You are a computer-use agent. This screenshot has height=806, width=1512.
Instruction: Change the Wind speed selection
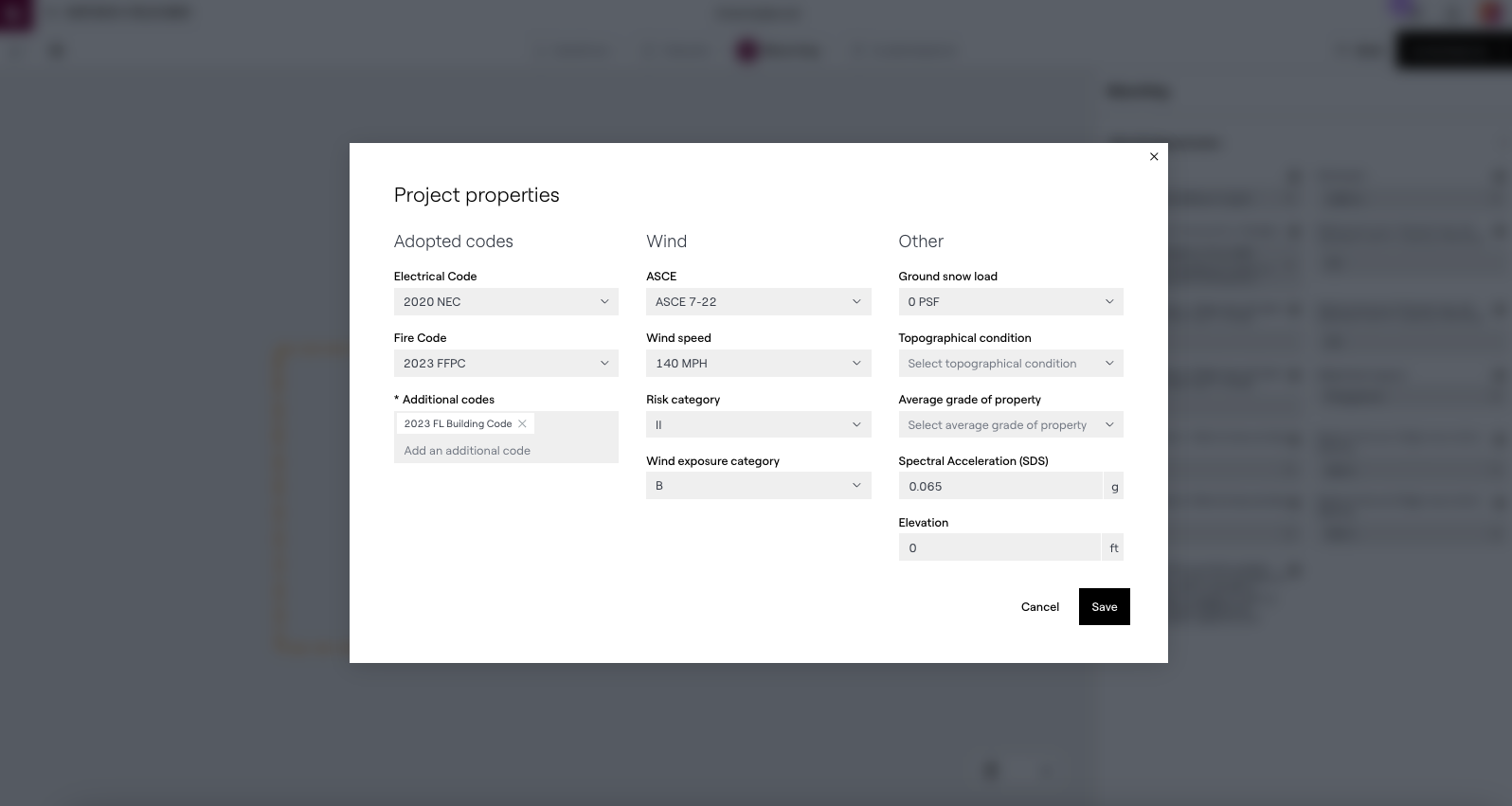758,364
